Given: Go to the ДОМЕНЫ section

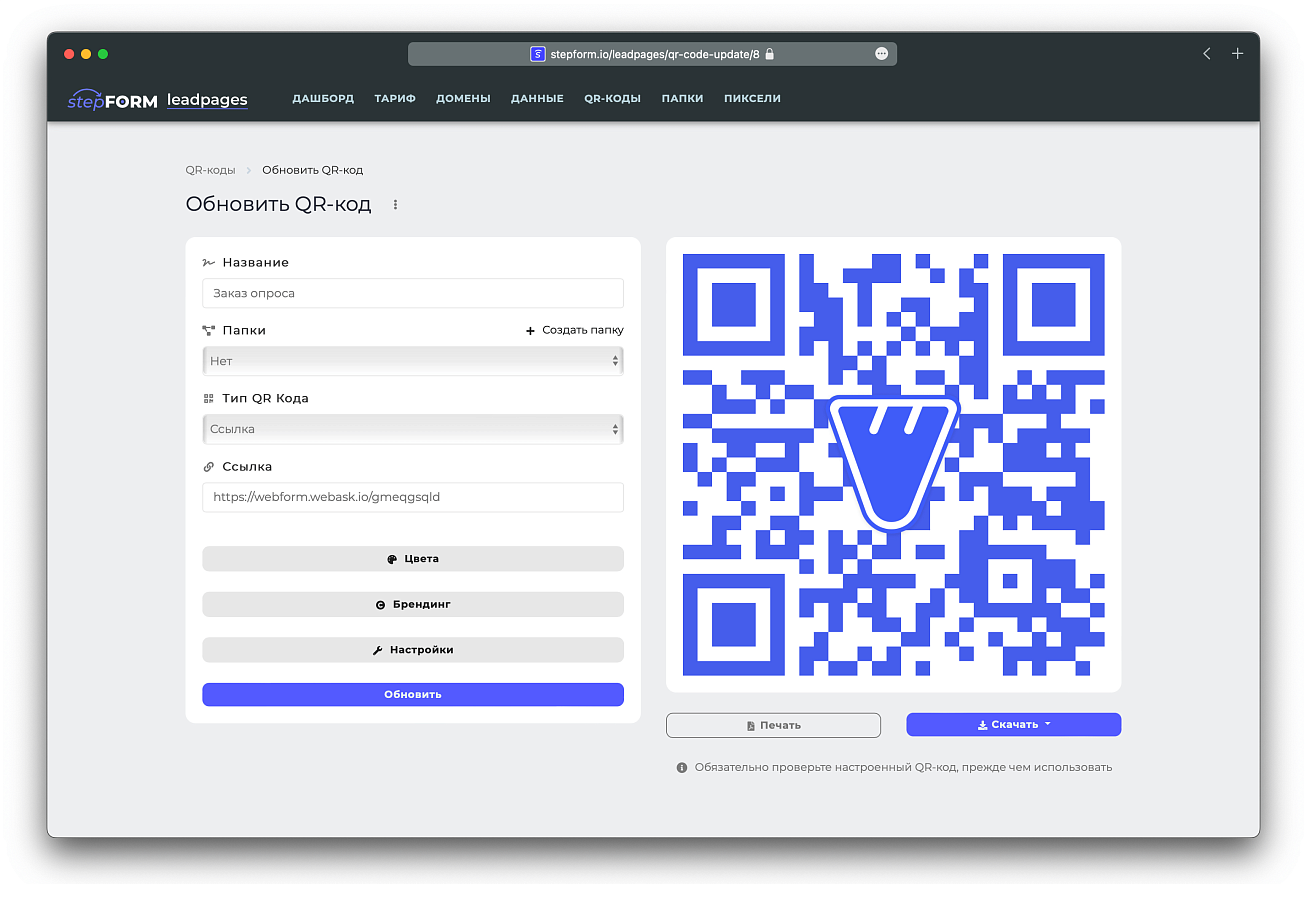Looking at the screenshot, I should click(x=463, y=99).
